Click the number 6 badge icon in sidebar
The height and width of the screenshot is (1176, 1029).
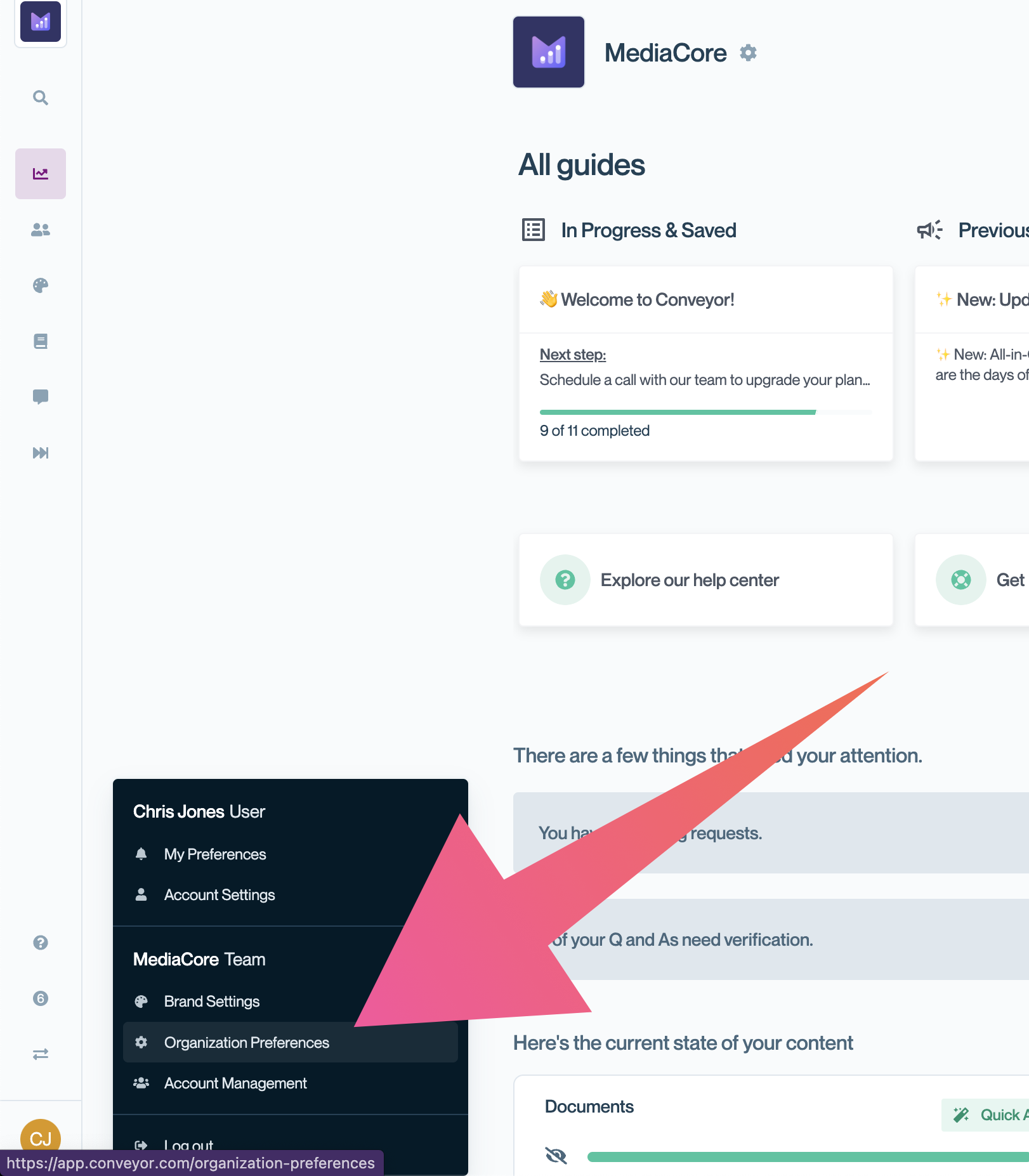click(41, 998)
